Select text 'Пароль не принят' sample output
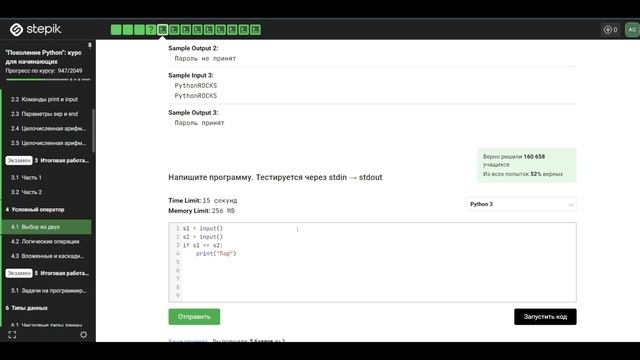This screenshot has height=360, width=640. click(x=205, y=58)
